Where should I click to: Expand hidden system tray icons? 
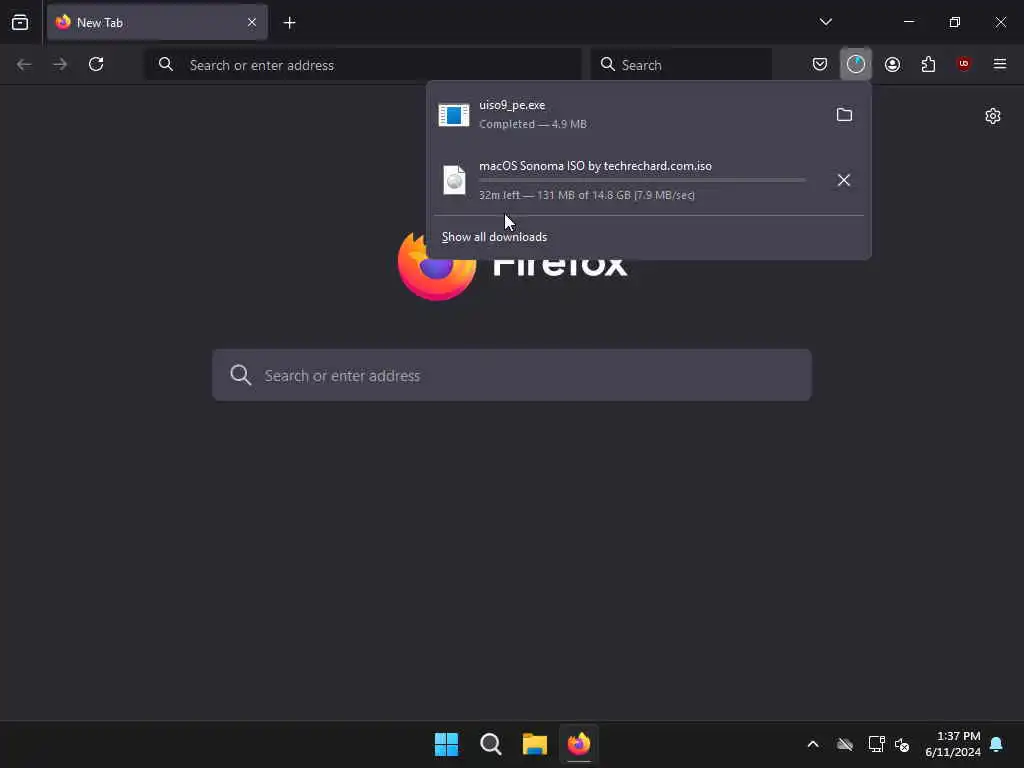(x=813, y=744)
